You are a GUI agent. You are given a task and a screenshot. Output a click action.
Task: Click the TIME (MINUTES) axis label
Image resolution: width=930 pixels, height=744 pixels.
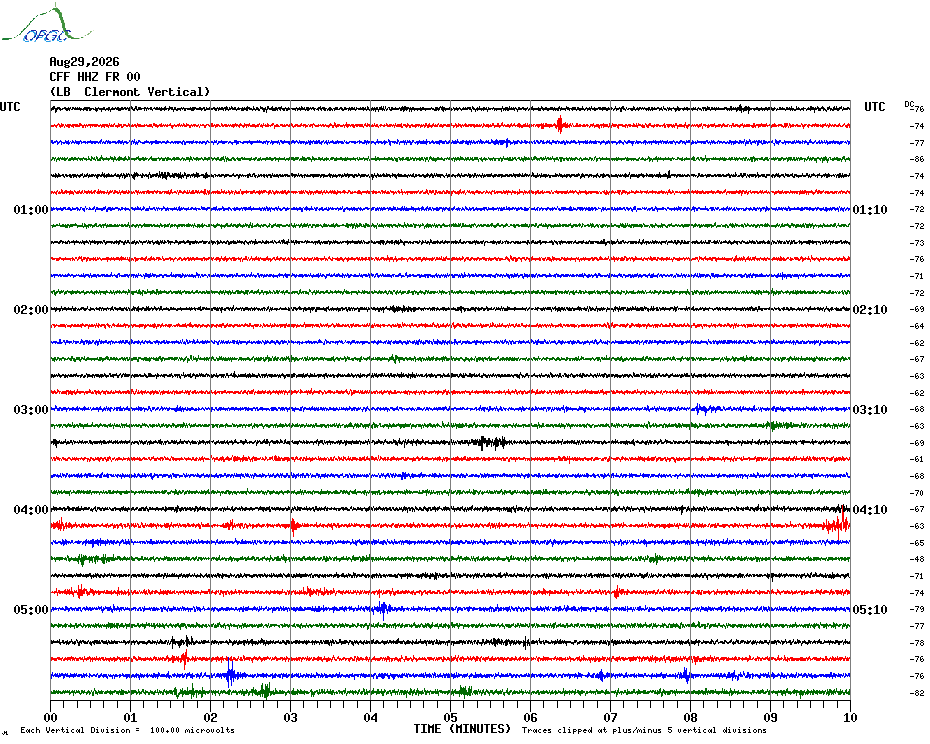click(462, 729)
